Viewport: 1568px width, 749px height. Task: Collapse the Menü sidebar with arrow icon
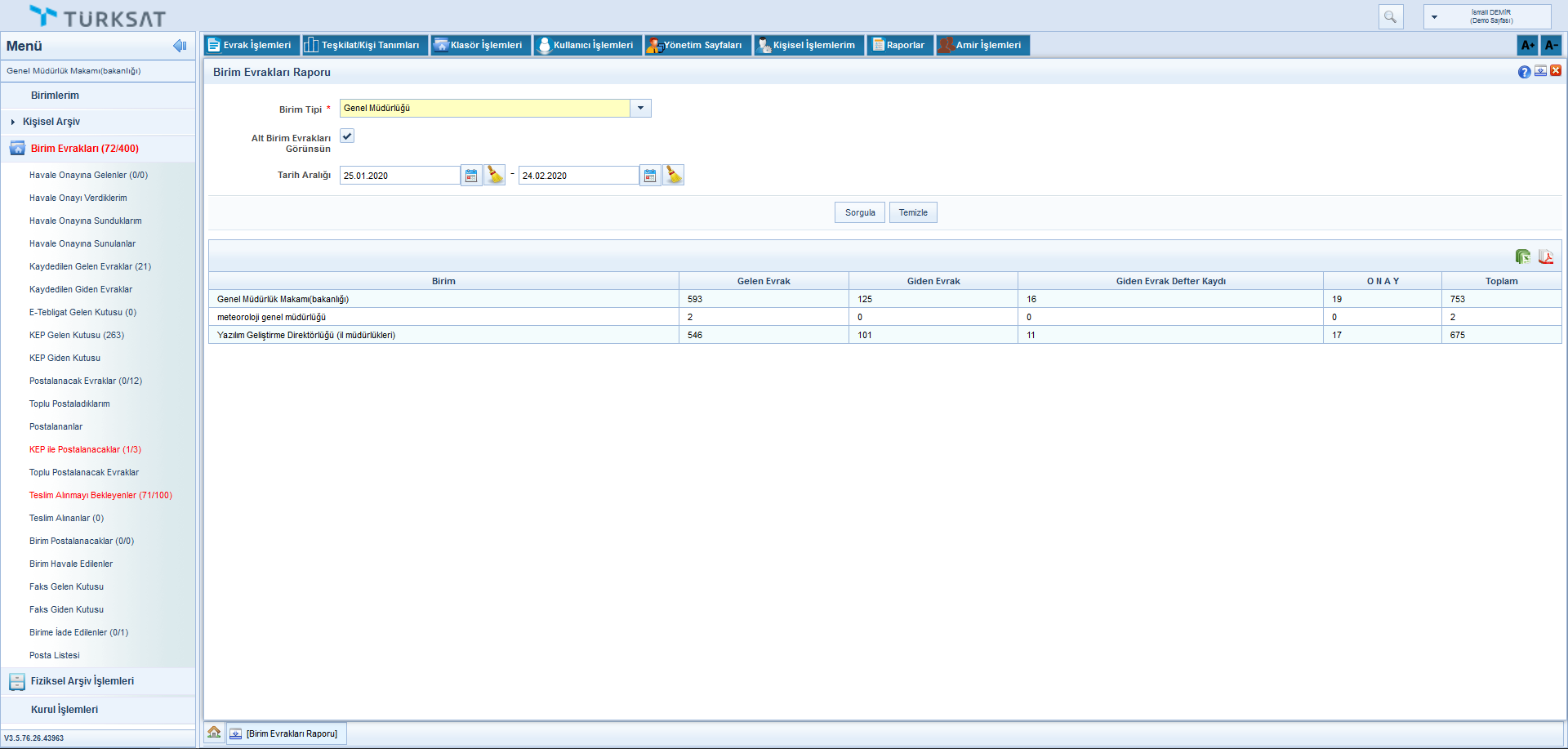point(180,46)
